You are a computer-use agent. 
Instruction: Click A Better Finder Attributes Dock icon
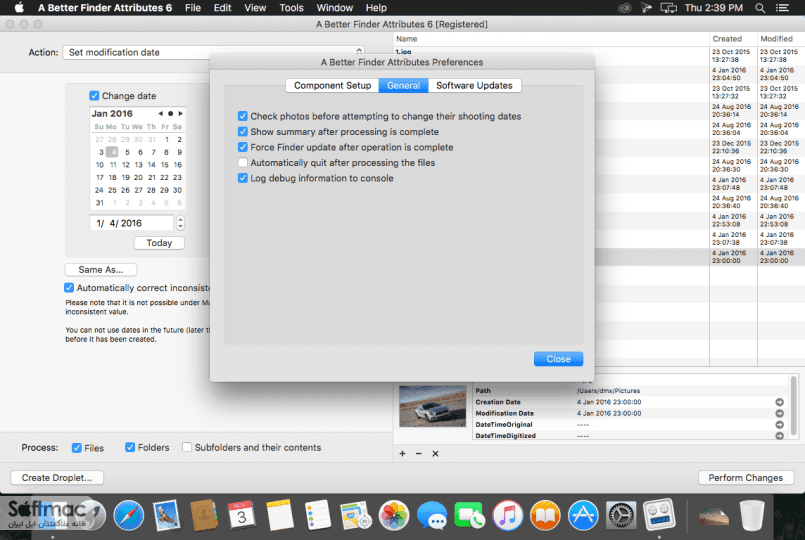coord(659,515)
